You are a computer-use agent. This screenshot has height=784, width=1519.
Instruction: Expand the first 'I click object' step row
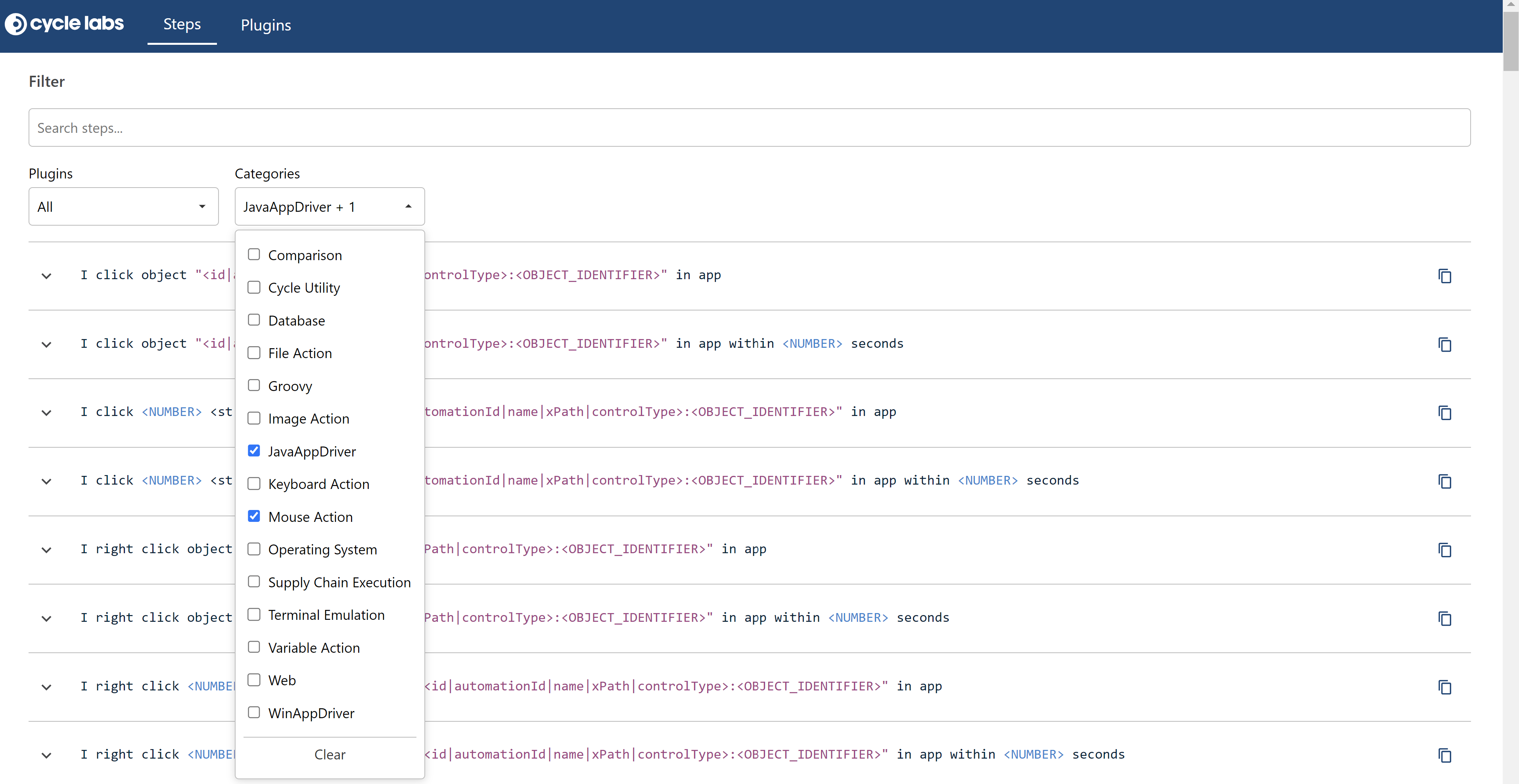pos(46,276)
